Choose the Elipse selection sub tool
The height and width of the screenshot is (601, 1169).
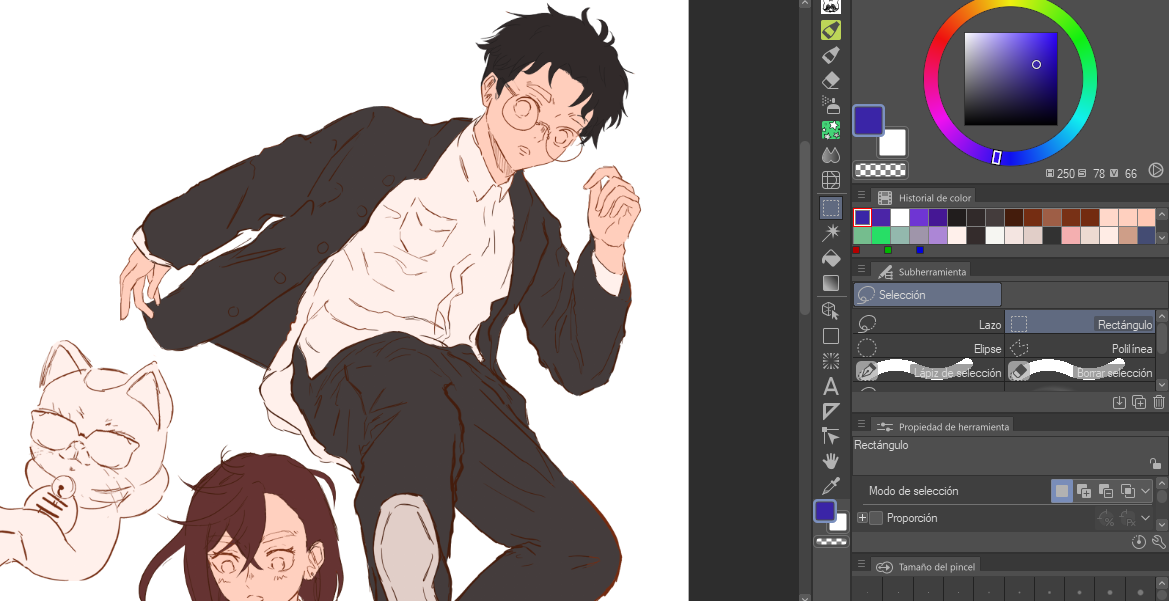click(x=929, y=348)
